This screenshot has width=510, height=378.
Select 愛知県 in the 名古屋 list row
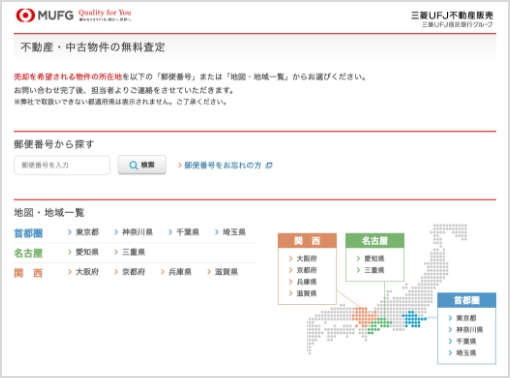[x=87, y=252]
